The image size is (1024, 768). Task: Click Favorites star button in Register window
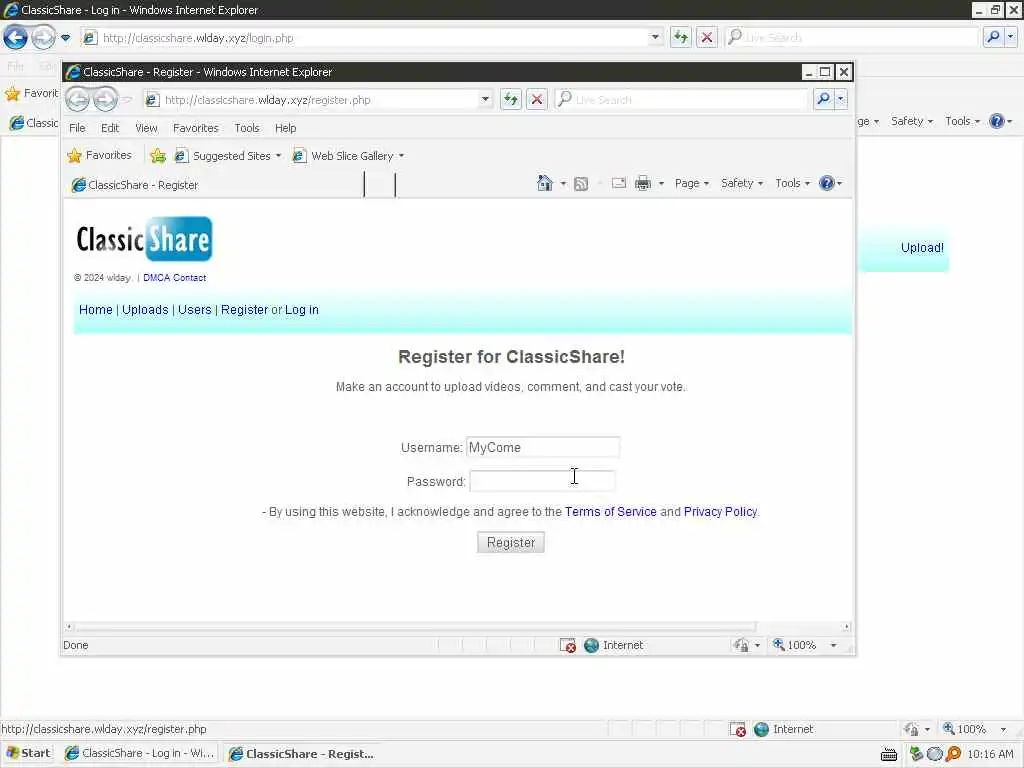pyautogui.click(x=100, y=155)
